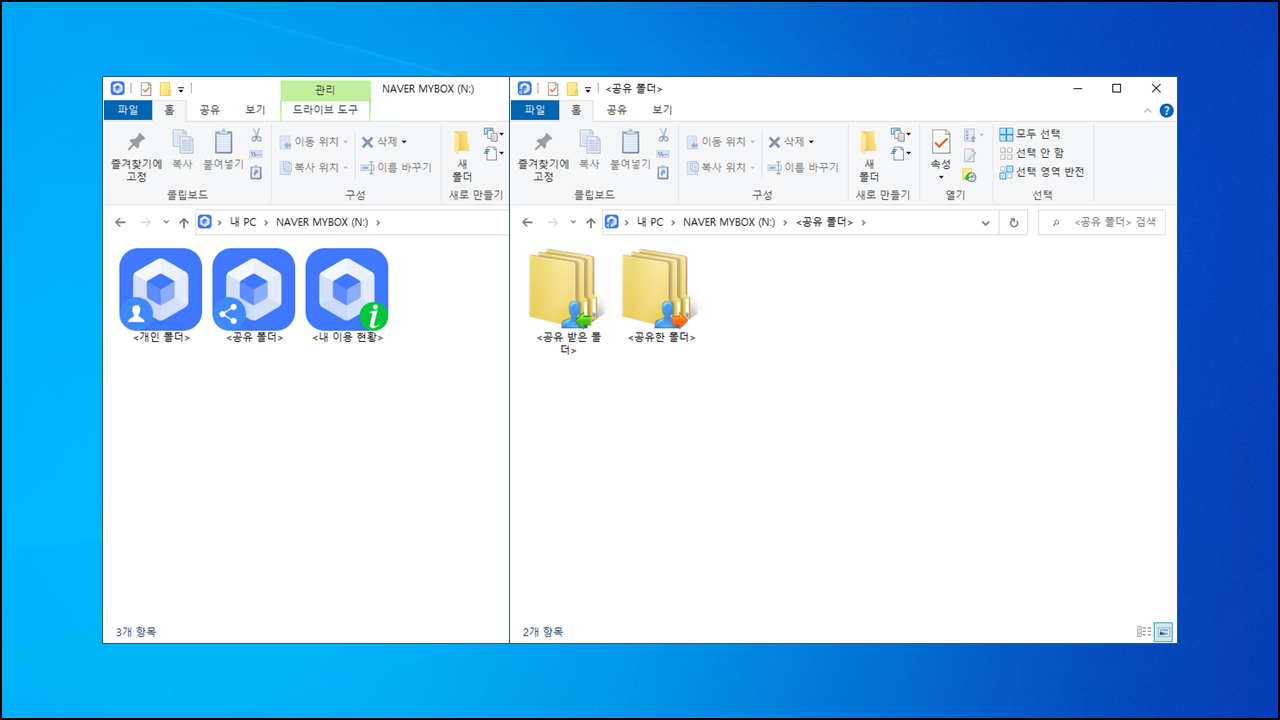Click 새 폴더 in the left window ribbon
The width and height of the screenshot is (1280, 720).
pyautogui.click(x=462, y=156)
